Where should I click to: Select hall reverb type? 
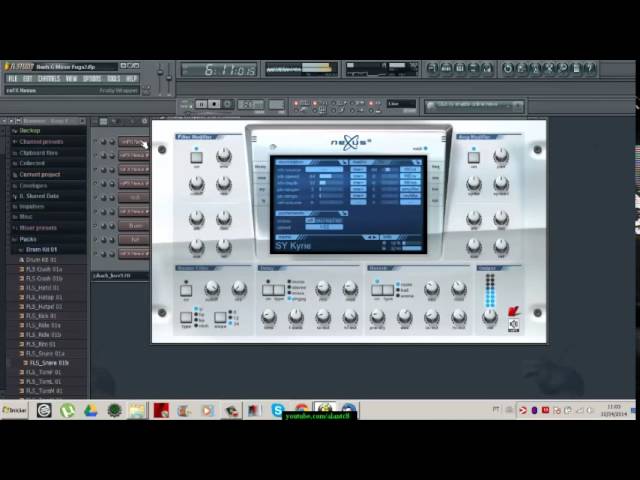pos(403,290)
